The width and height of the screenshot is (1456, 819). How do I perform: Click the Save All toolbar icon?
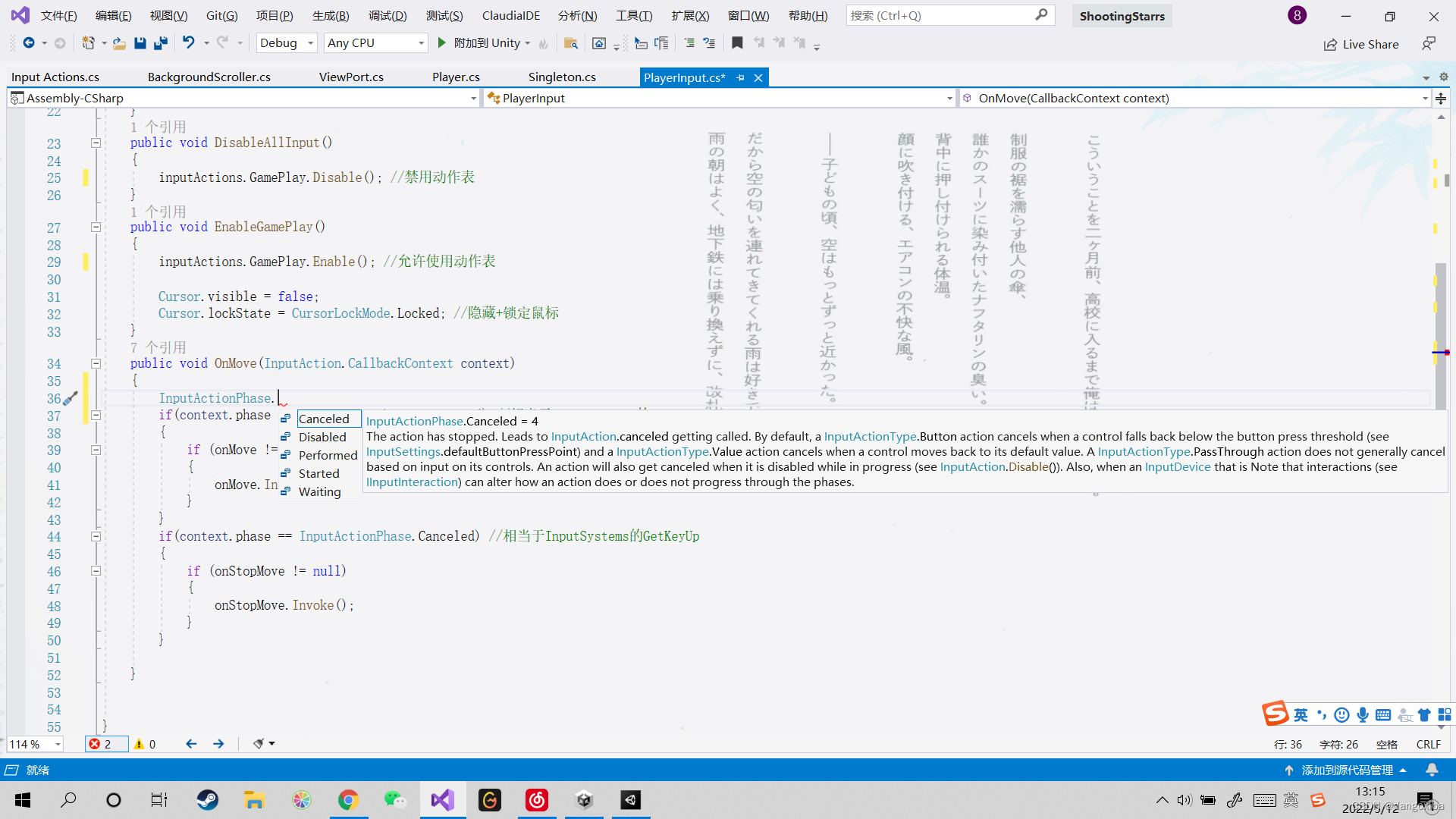161,43
